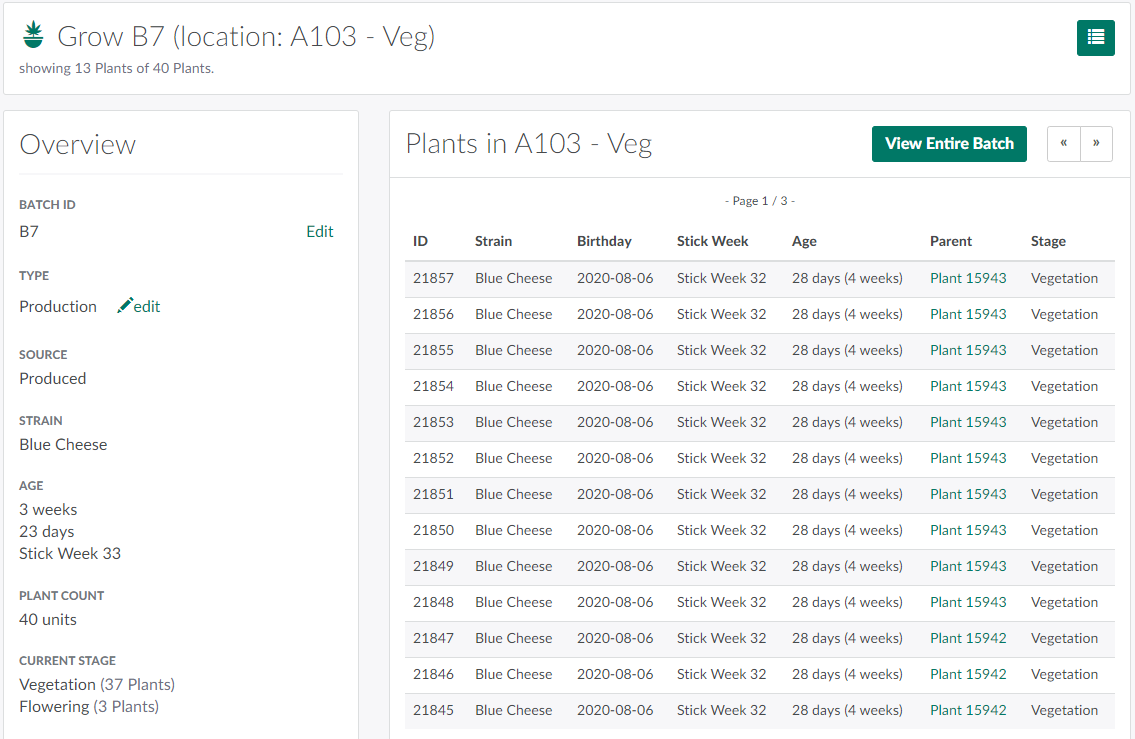
Task: Go to next page with » button
Action: 1096,144
